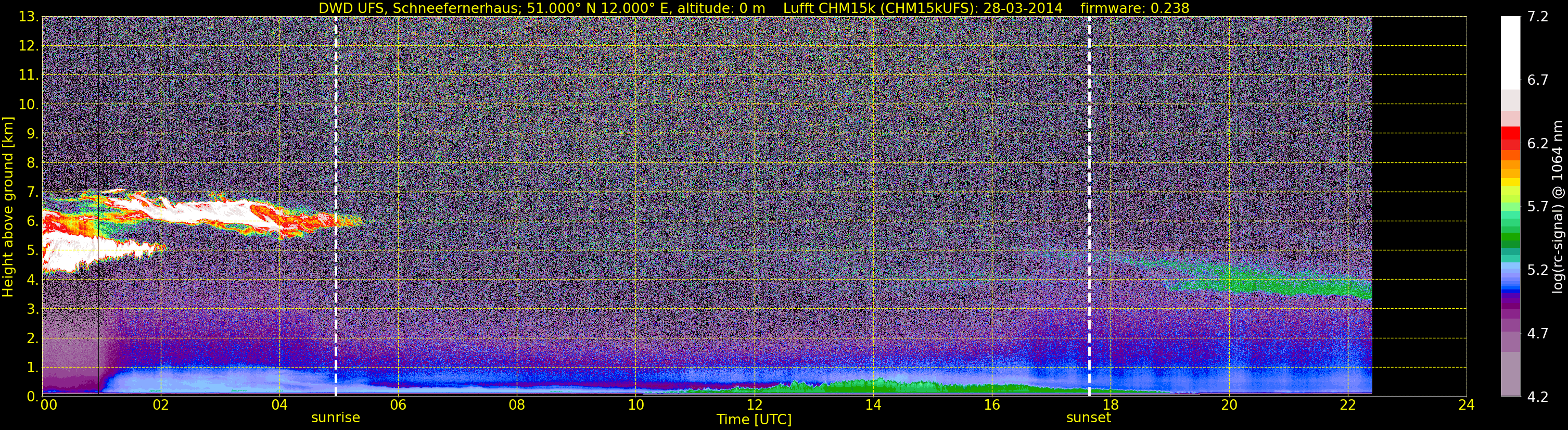1568x430 pixels.
Task: Click the colorbar value label '6.2'
Action: click(1538, 143)
